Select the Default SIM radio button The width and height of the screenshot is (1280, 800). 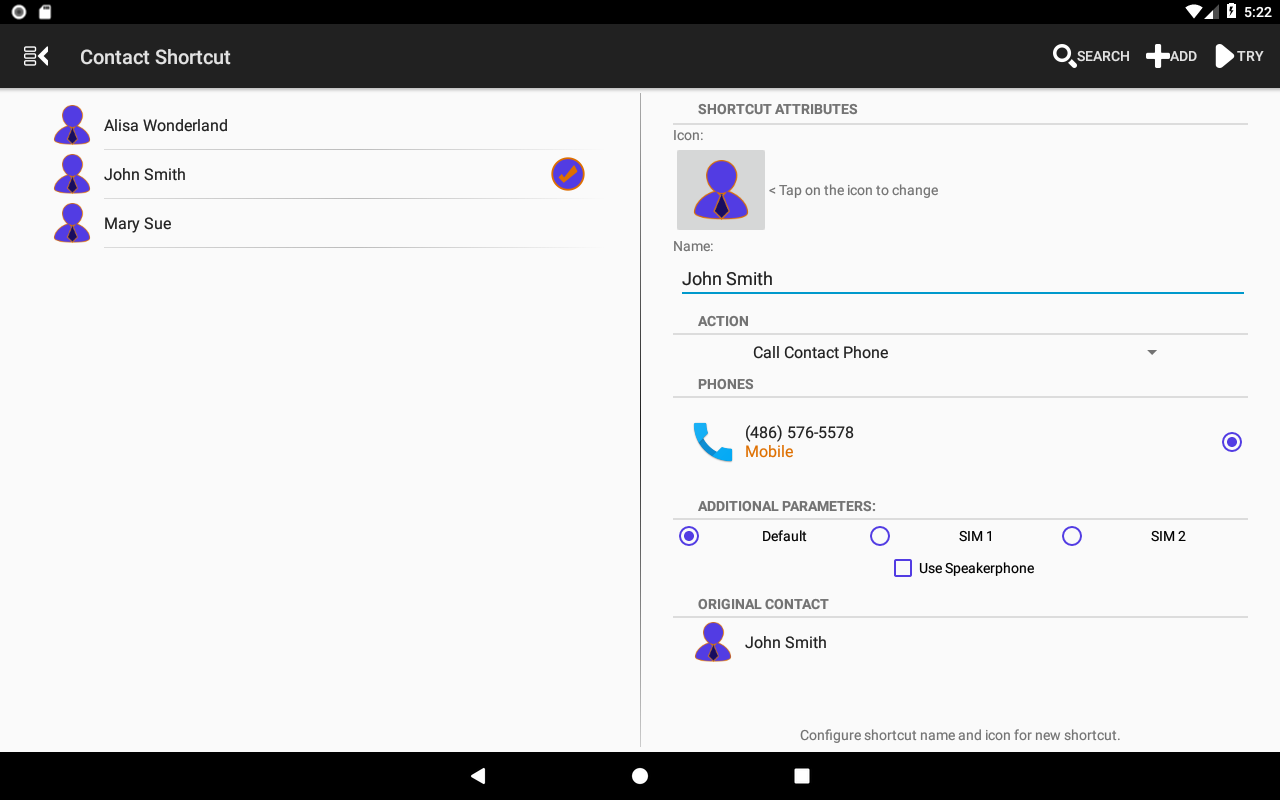pos(689,536)
